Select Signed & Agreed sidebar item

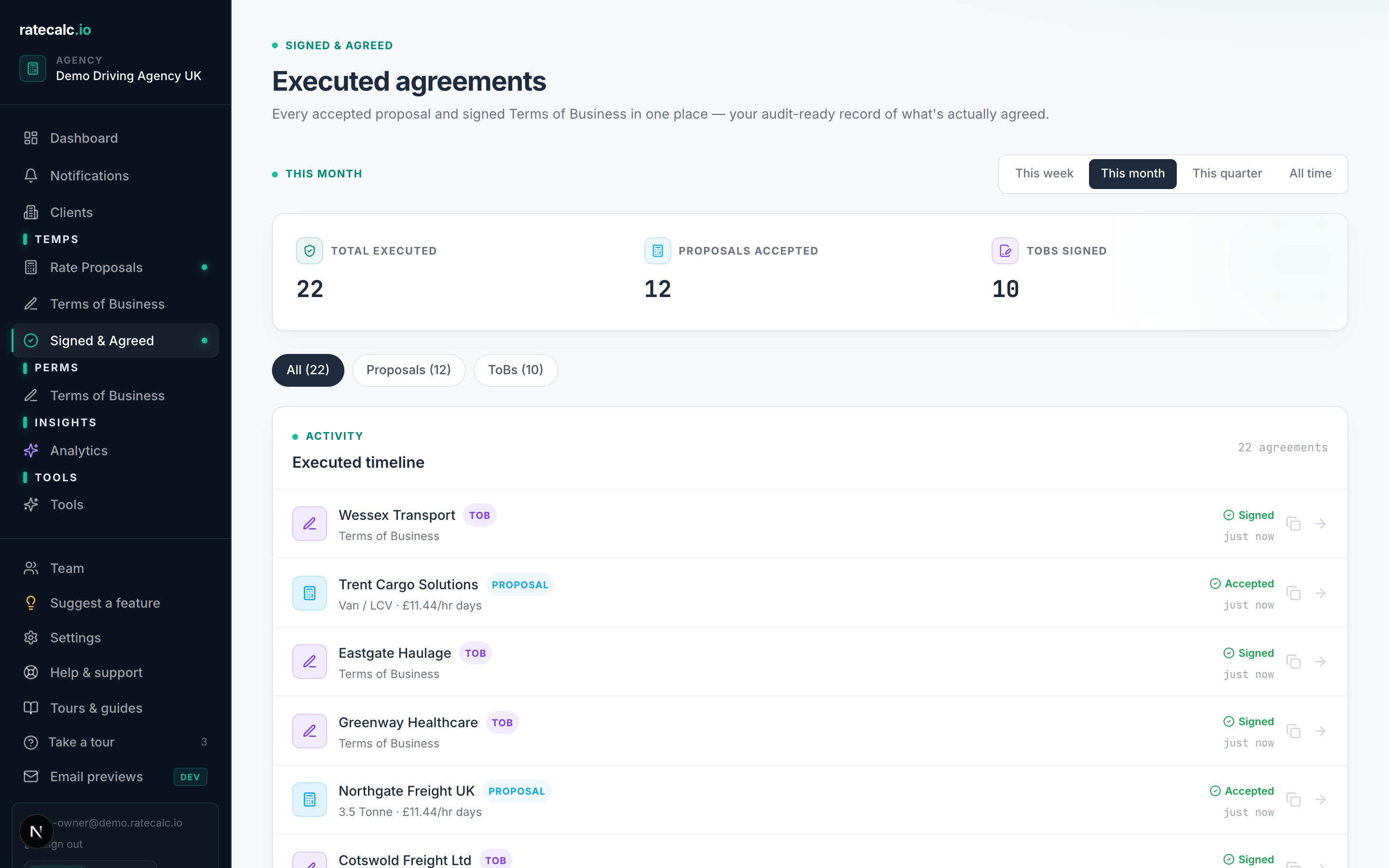[x=115, y=340]
